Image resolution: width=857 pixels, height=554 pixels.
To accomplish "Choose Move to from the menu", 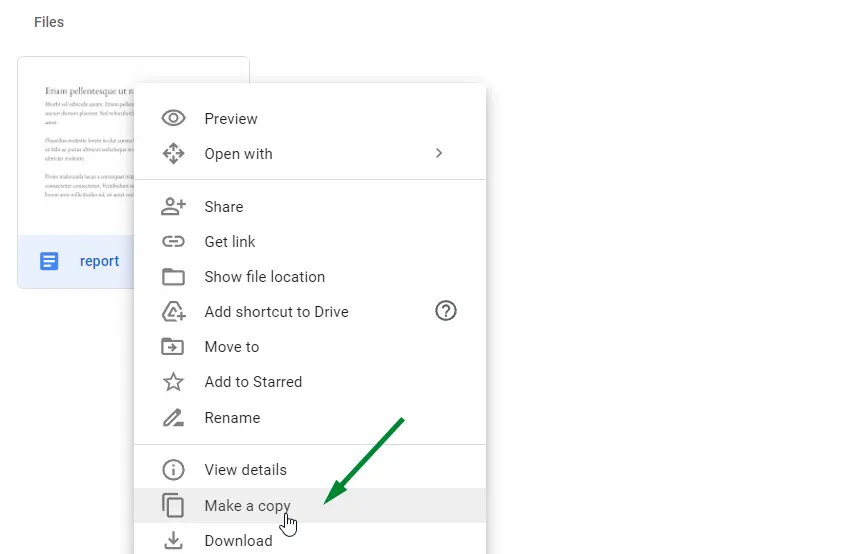I will (310, 346).
